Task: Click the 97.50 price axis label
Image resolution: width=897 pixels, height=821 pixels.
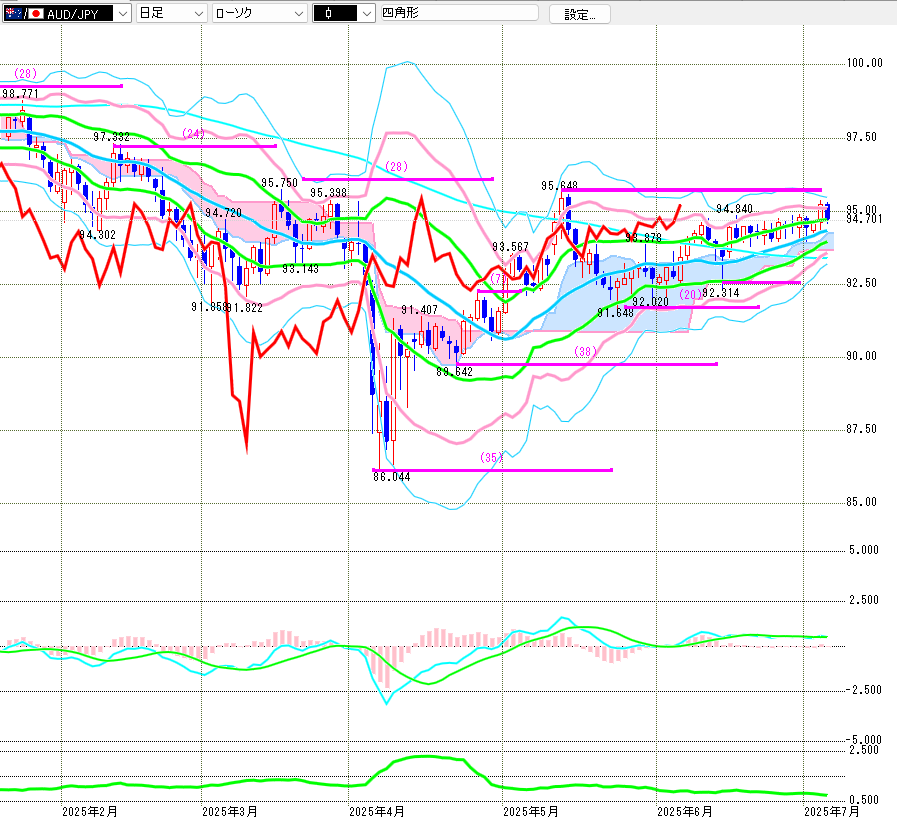Action: pos(862,137)
